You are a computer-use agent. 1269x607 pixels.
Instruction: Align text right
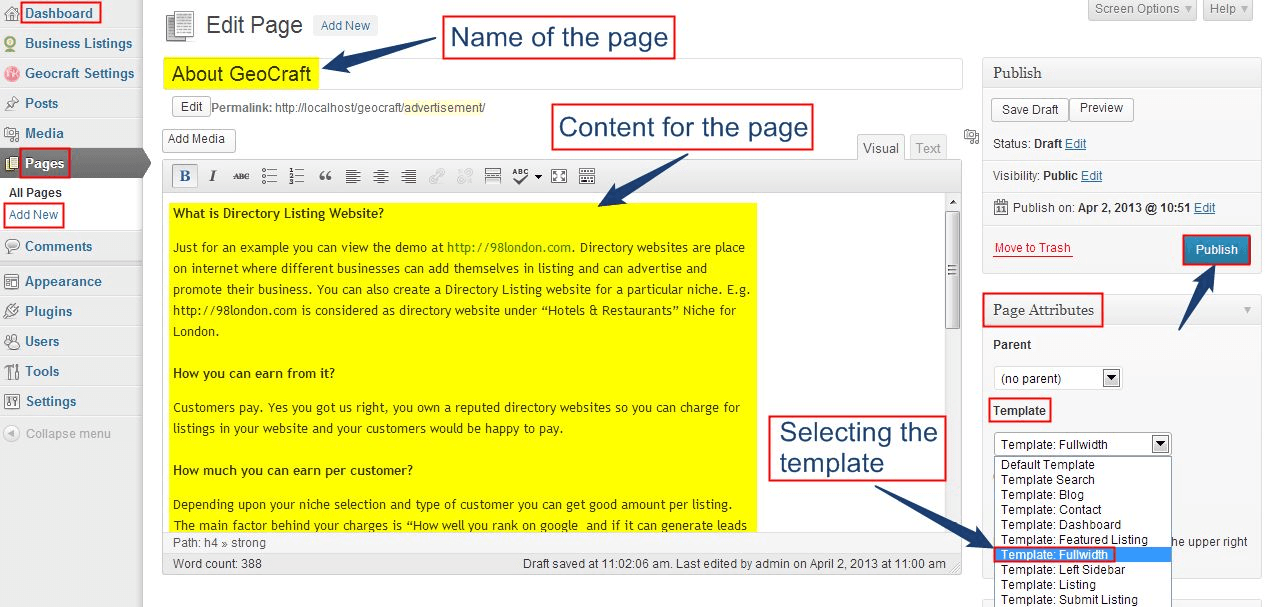[408, 176]
